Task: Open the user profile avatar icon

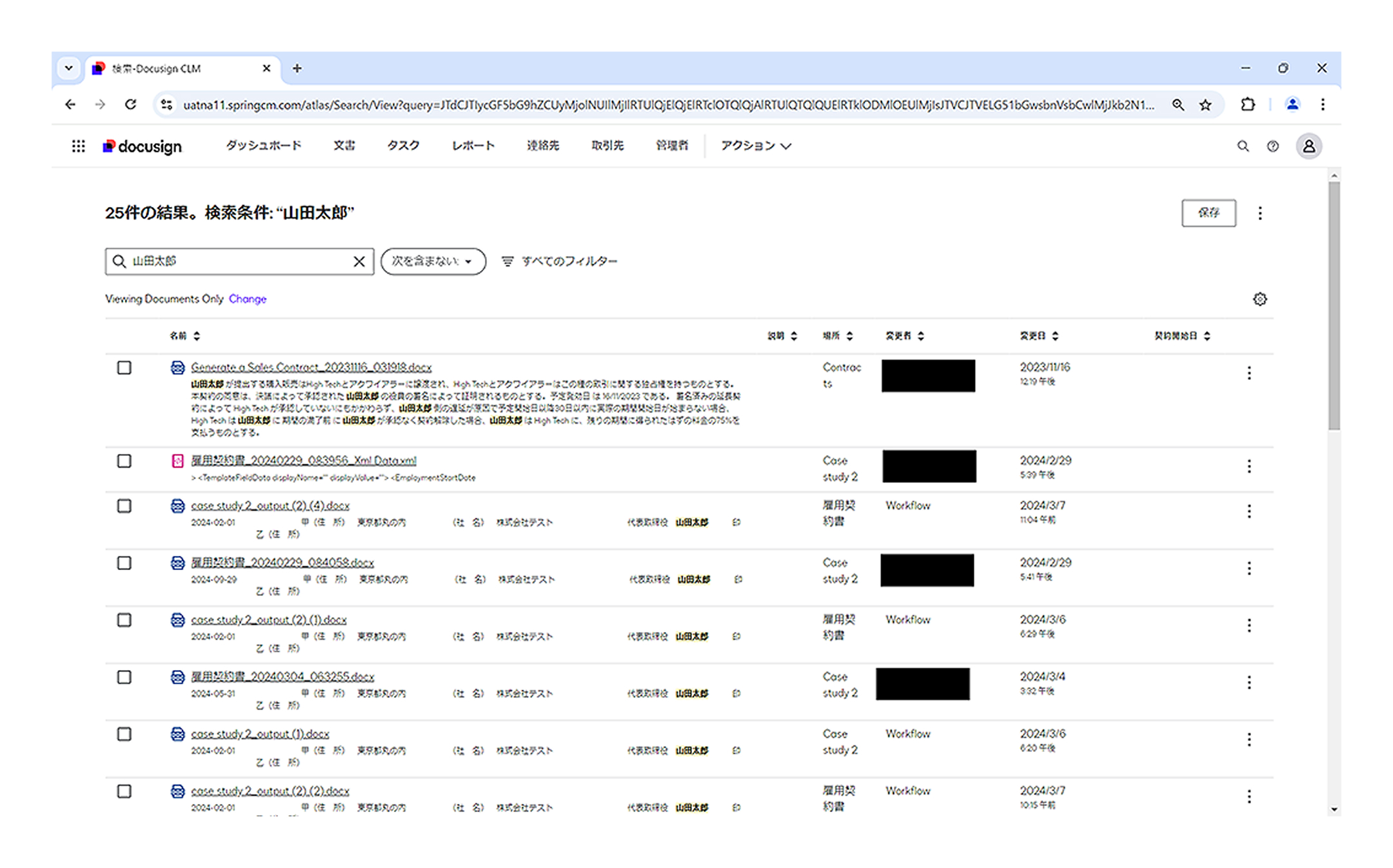Action: [1309, 146]
